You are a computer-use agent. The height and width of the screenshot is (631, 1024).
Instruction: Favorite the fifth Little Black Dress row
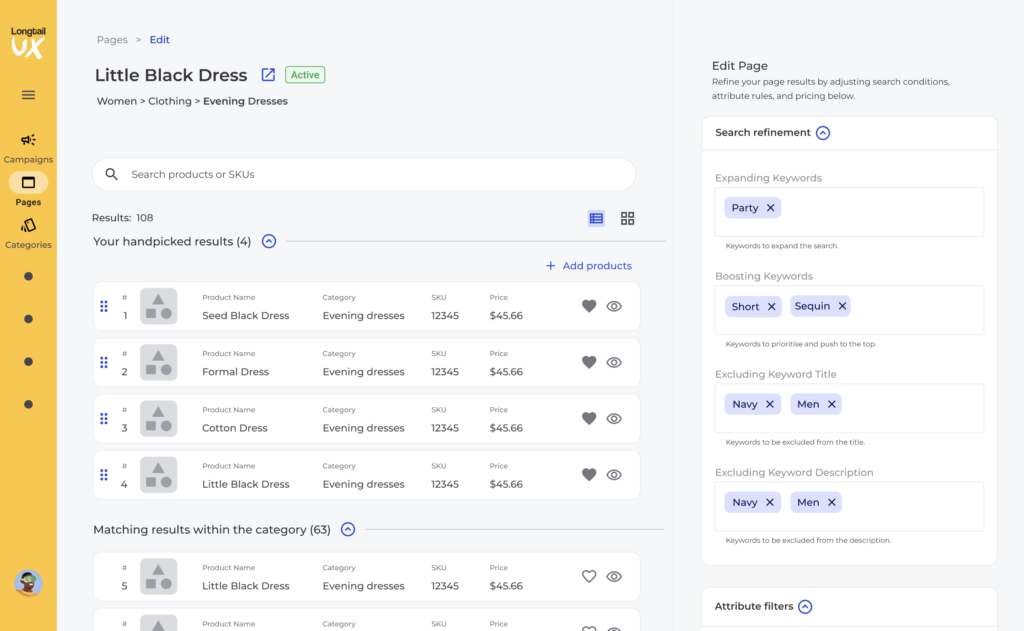pos(589,576)
